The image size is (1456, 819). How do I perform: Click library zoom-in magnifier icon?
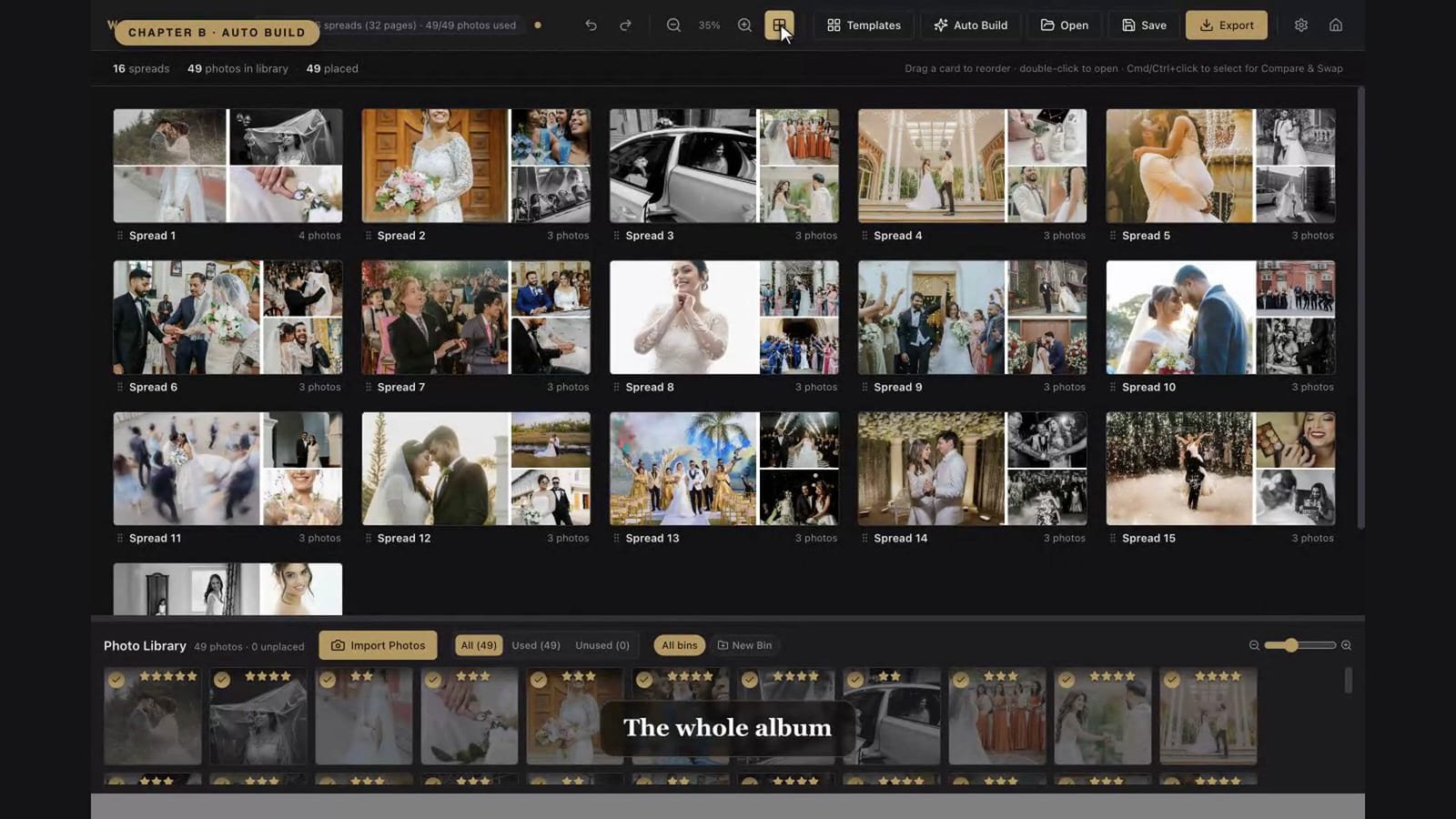point(1346,645)
